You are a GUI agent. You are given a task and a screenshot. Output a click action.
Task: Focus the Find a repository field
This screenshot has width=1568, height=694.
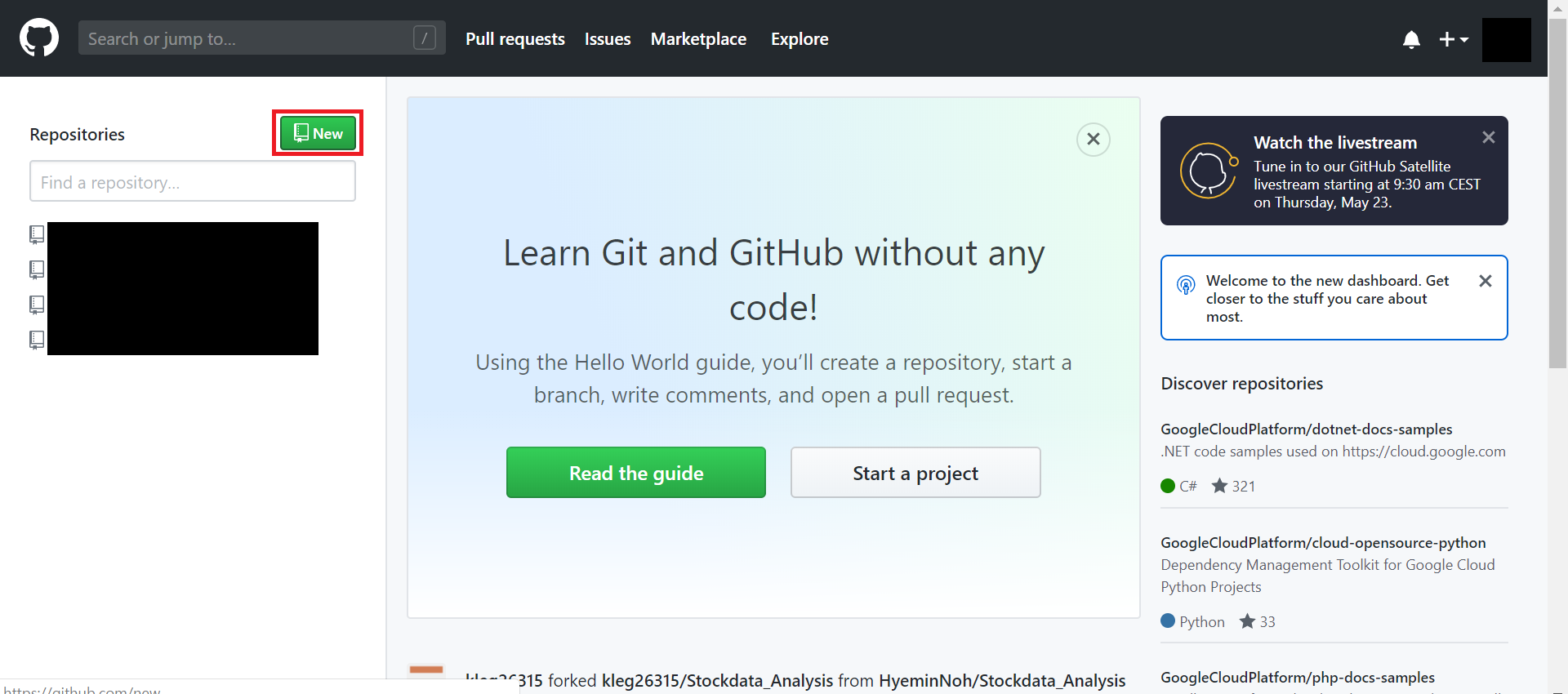coord(193,181)
